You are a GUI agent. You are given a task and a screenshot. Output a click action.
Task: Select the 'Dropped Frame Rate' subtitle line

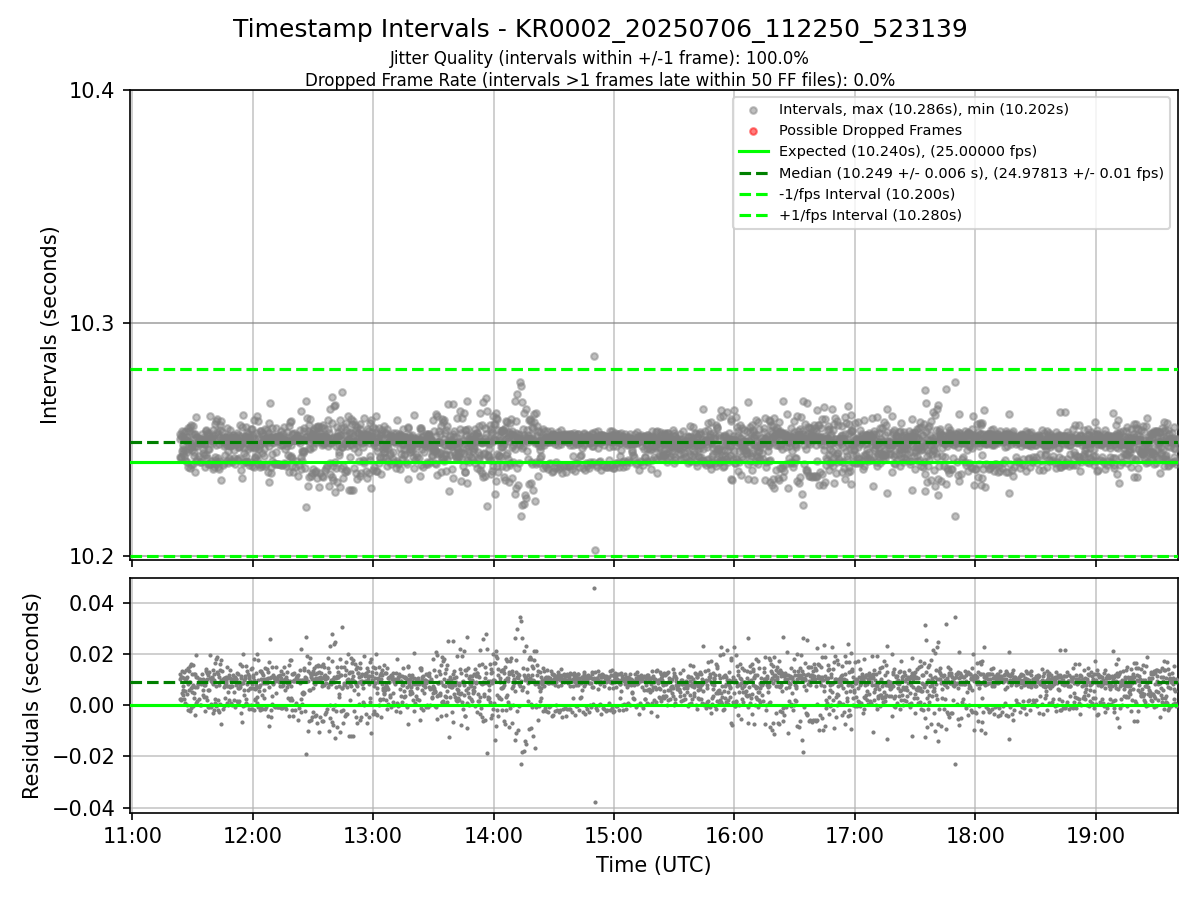pyautogui.click(x=600, y=80)
